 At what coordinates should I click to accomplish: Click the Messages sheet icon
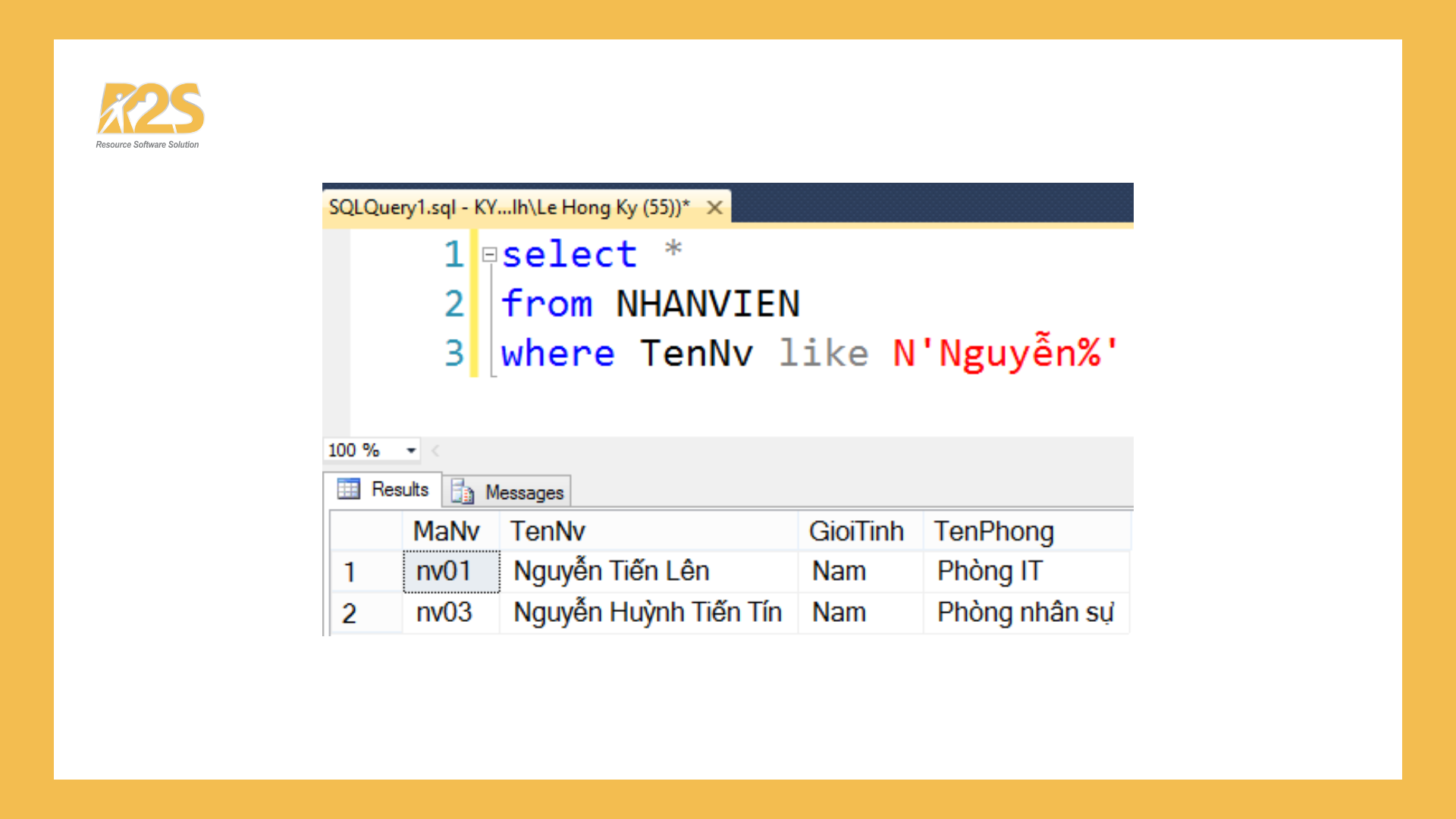tap(463, 492)
